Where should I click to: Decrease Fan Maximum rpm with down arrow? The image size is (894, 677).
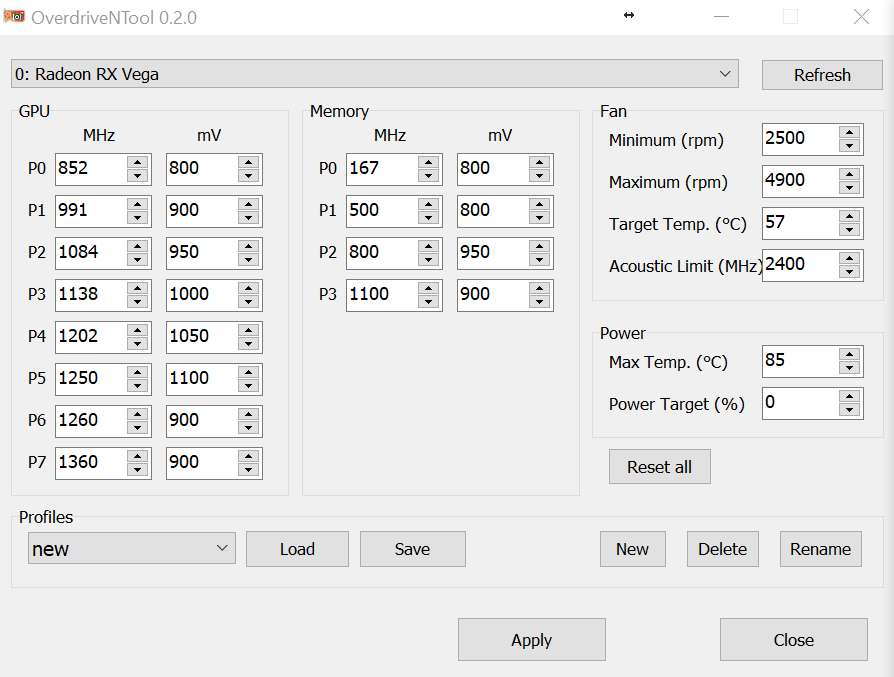click(850, 188)
